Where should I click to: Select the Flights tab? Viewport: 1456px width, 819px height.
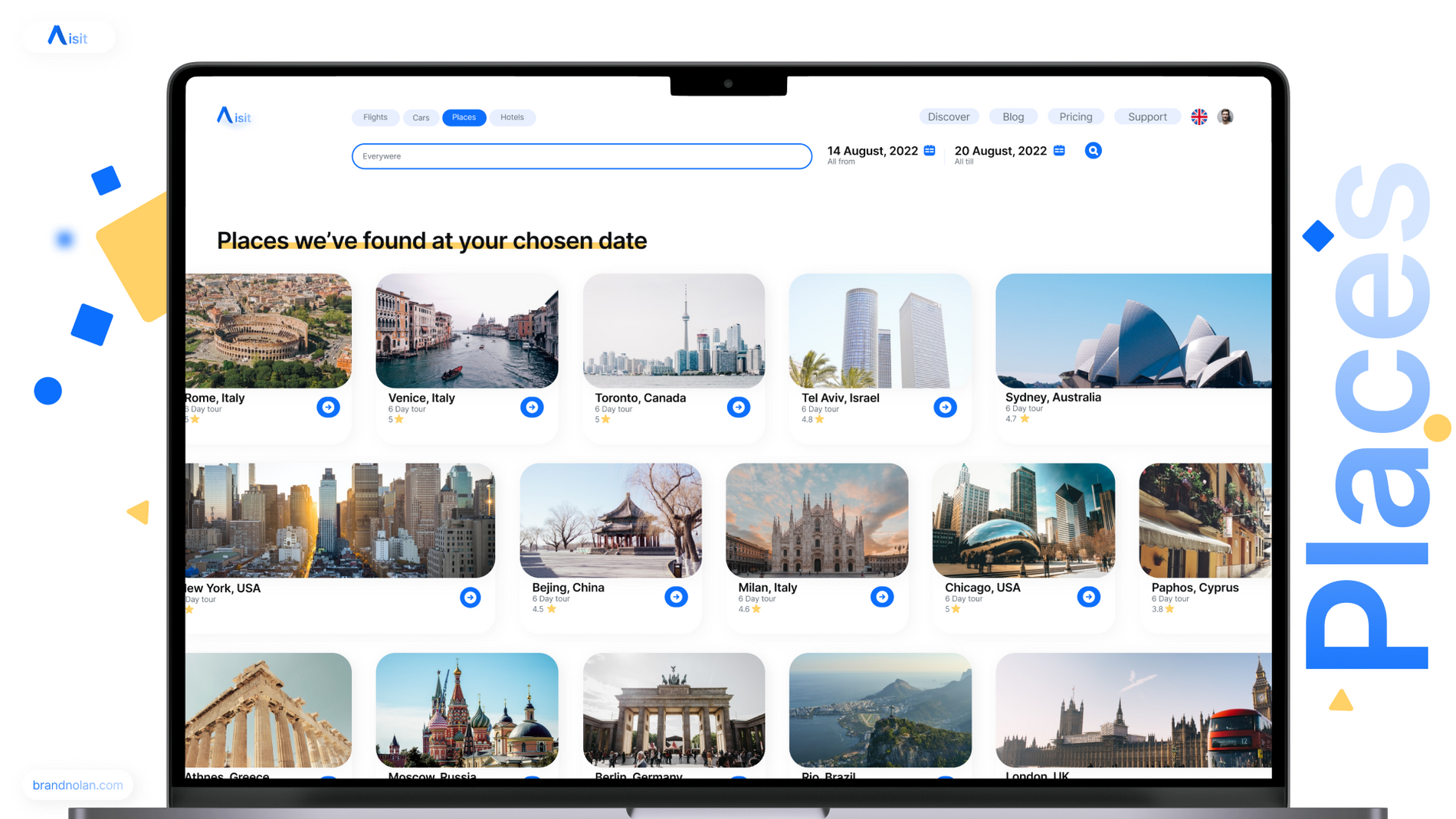click(375, 117)
